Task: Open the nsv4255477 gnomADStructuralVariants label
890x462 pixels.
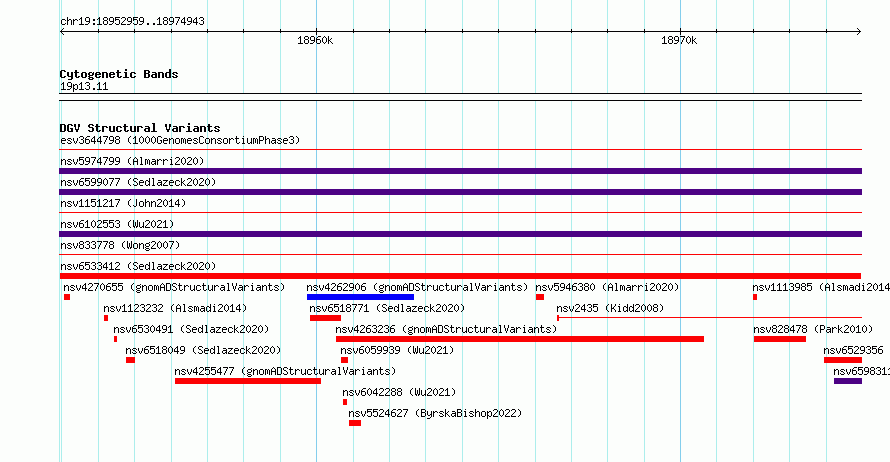Action: click(x=285, y=371)
